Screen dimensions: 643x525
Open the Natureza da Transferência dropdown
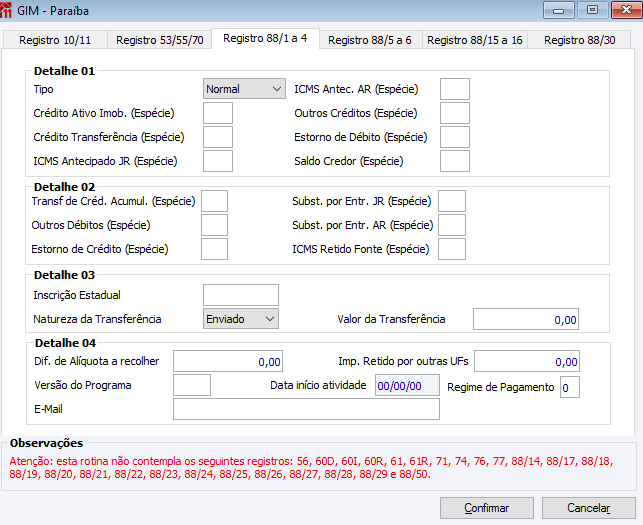point(241,319)
